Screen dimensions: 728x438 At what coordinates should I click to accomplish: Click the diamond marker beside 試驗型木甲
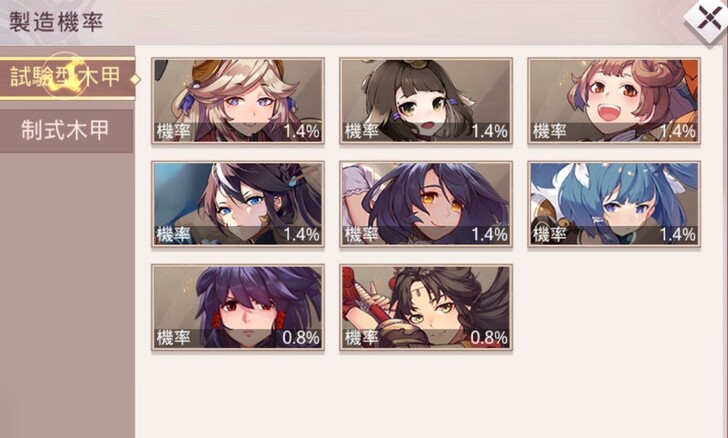pyautogui.click(x=135, y=79)
